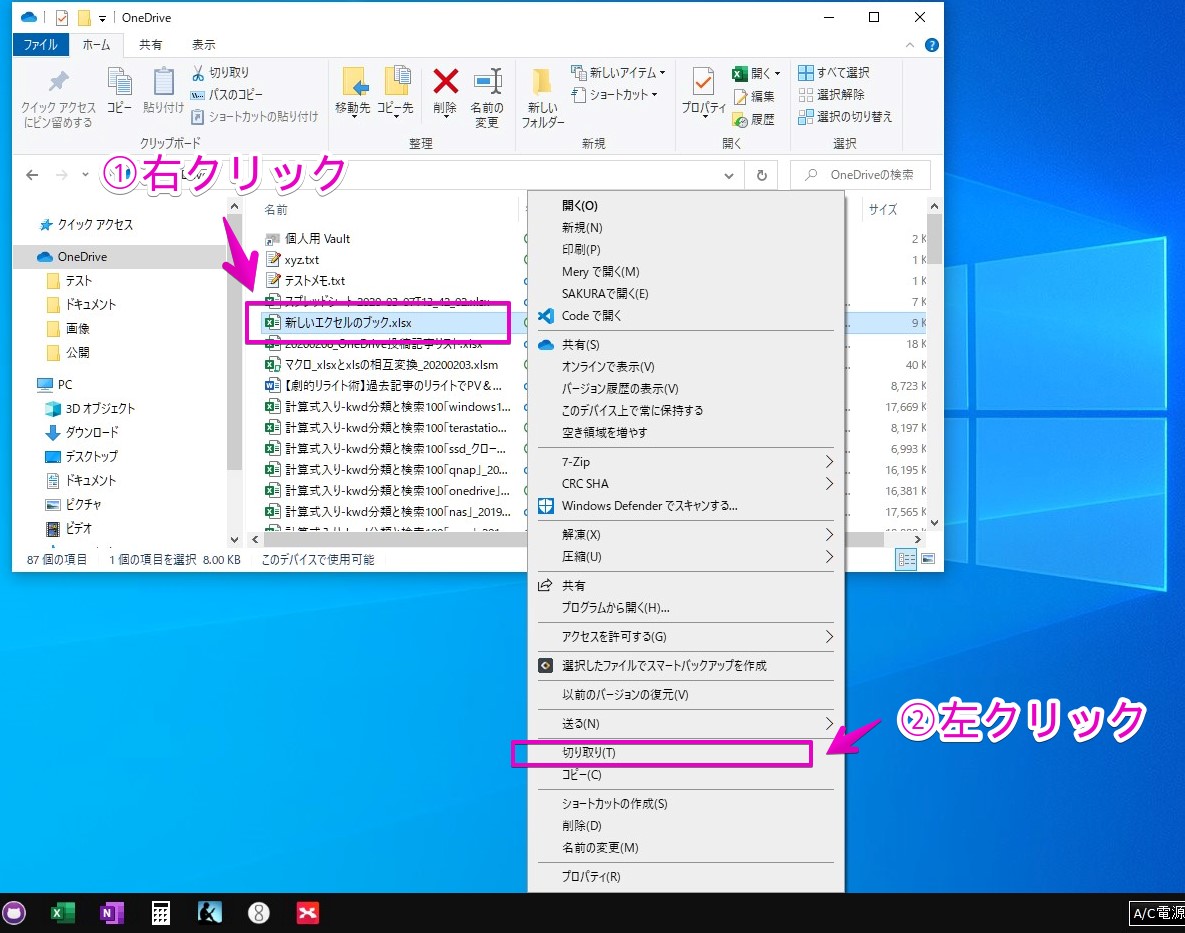The height and width of the screenshot is (933, 1185).
Task: Choose Code で開く from the context menu
Action: pyautogui.click(x=685, y=316)
